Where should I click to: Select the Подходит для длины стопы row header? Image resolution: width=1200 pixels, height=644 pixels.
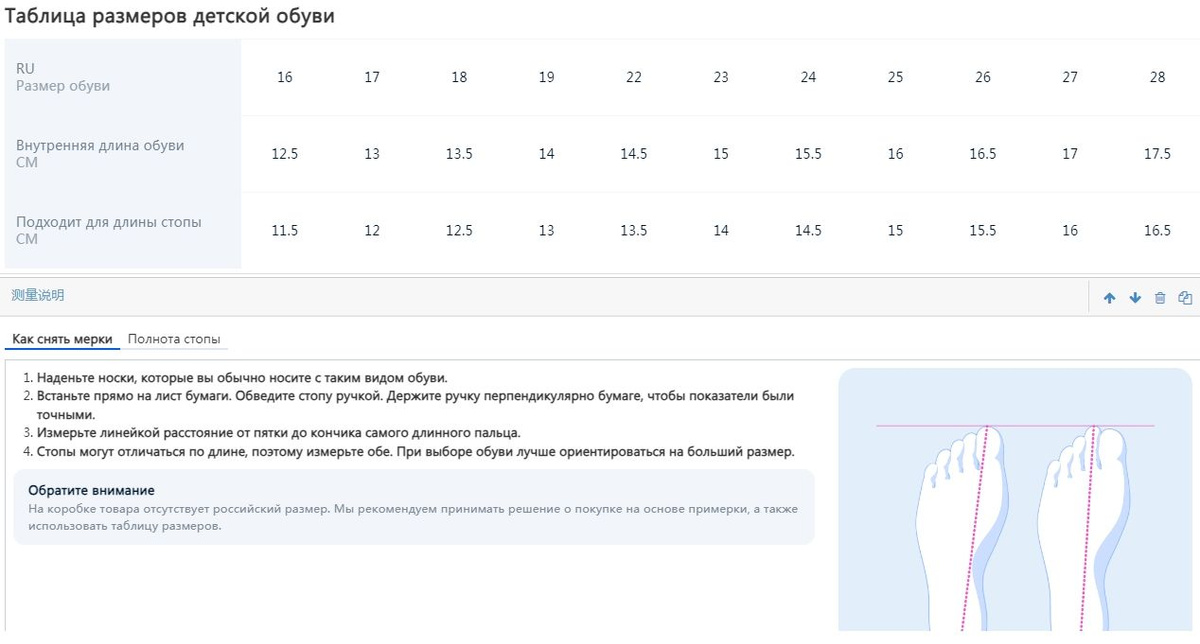click(x=123, y=230)
